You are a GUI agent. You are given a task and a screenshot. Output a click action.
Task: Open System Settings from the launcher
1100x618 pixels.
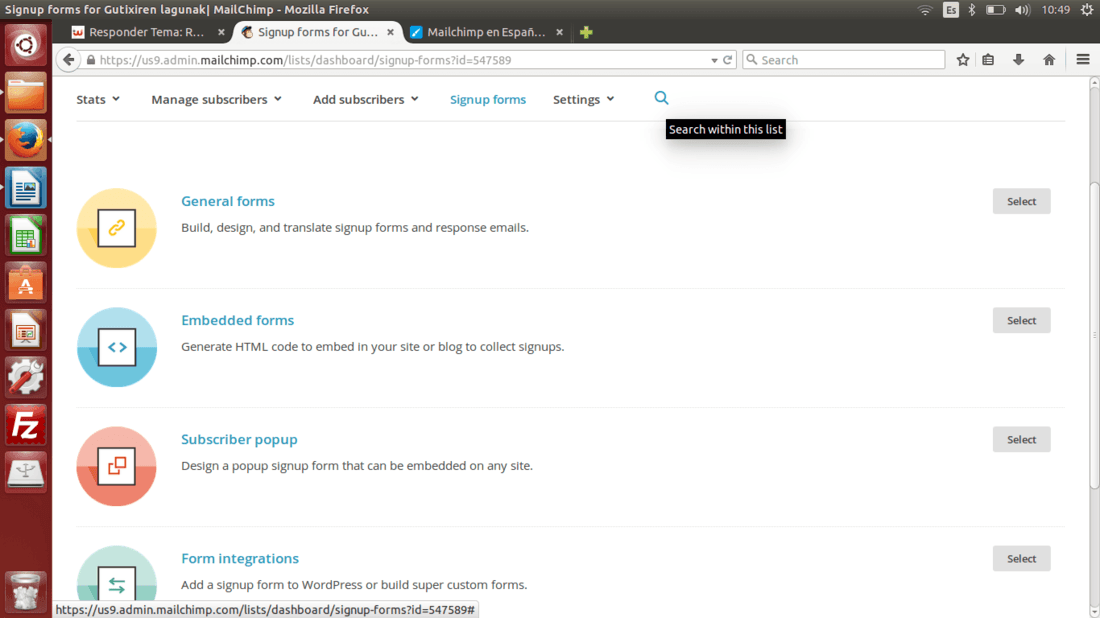tap(26, 377)
